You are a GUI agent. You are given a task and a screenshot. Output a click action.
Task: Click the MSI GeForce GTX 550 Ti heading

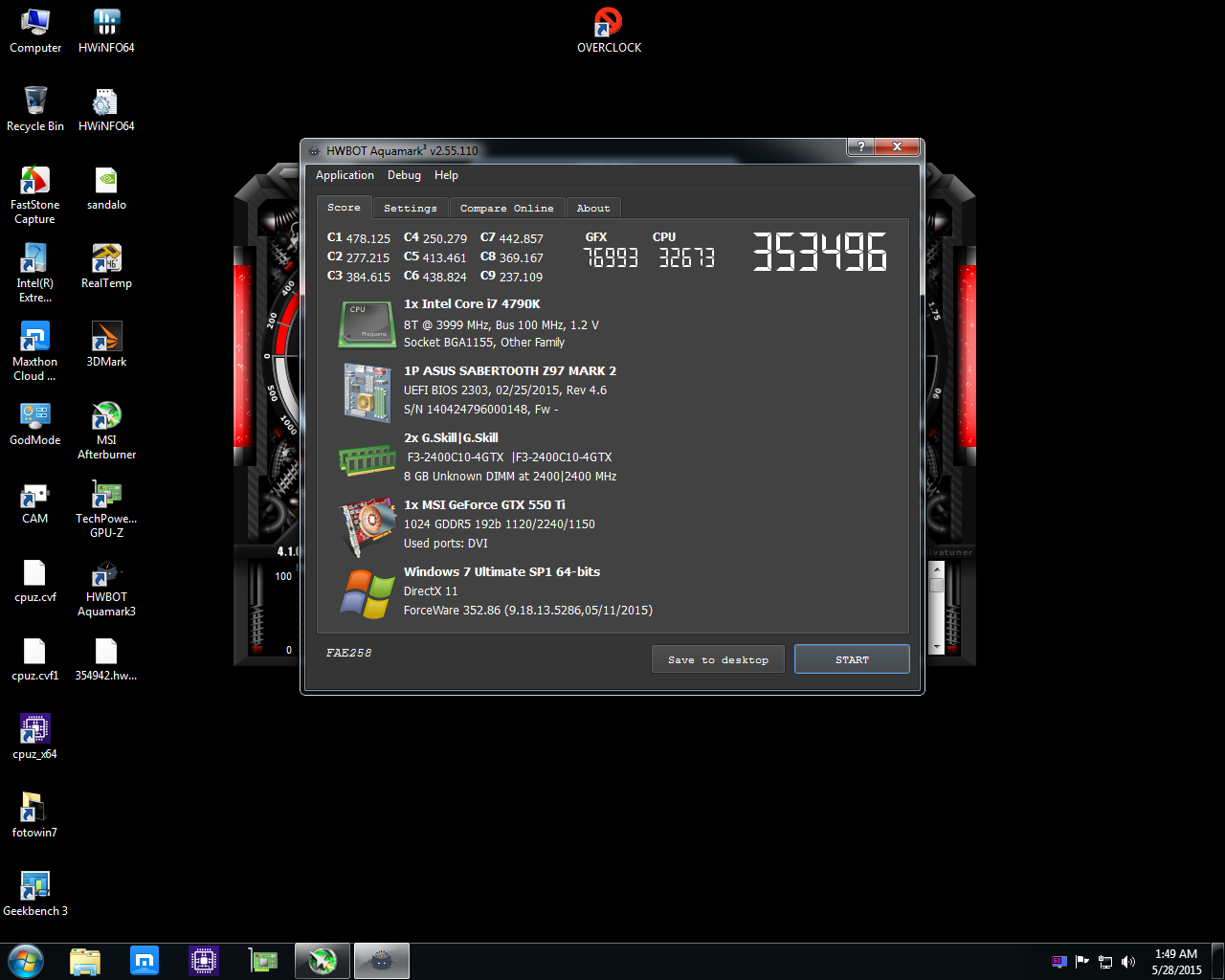(484, 504)
